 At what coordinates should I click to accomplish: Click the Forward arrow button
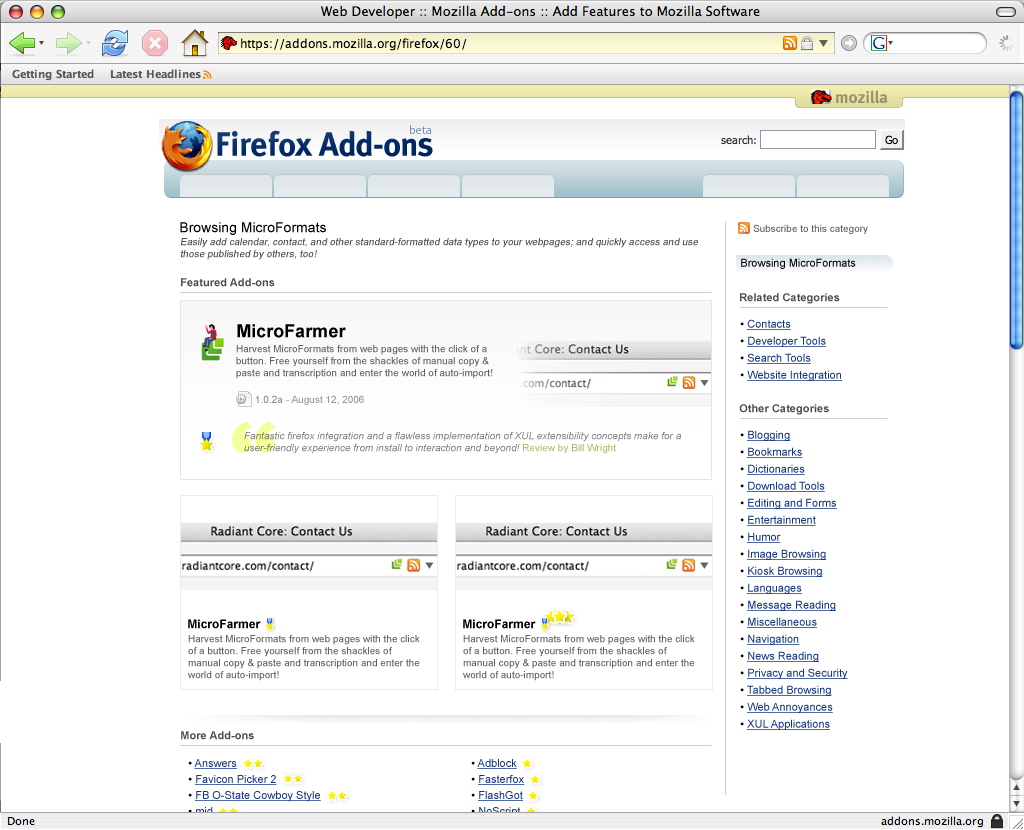(68, 43)
